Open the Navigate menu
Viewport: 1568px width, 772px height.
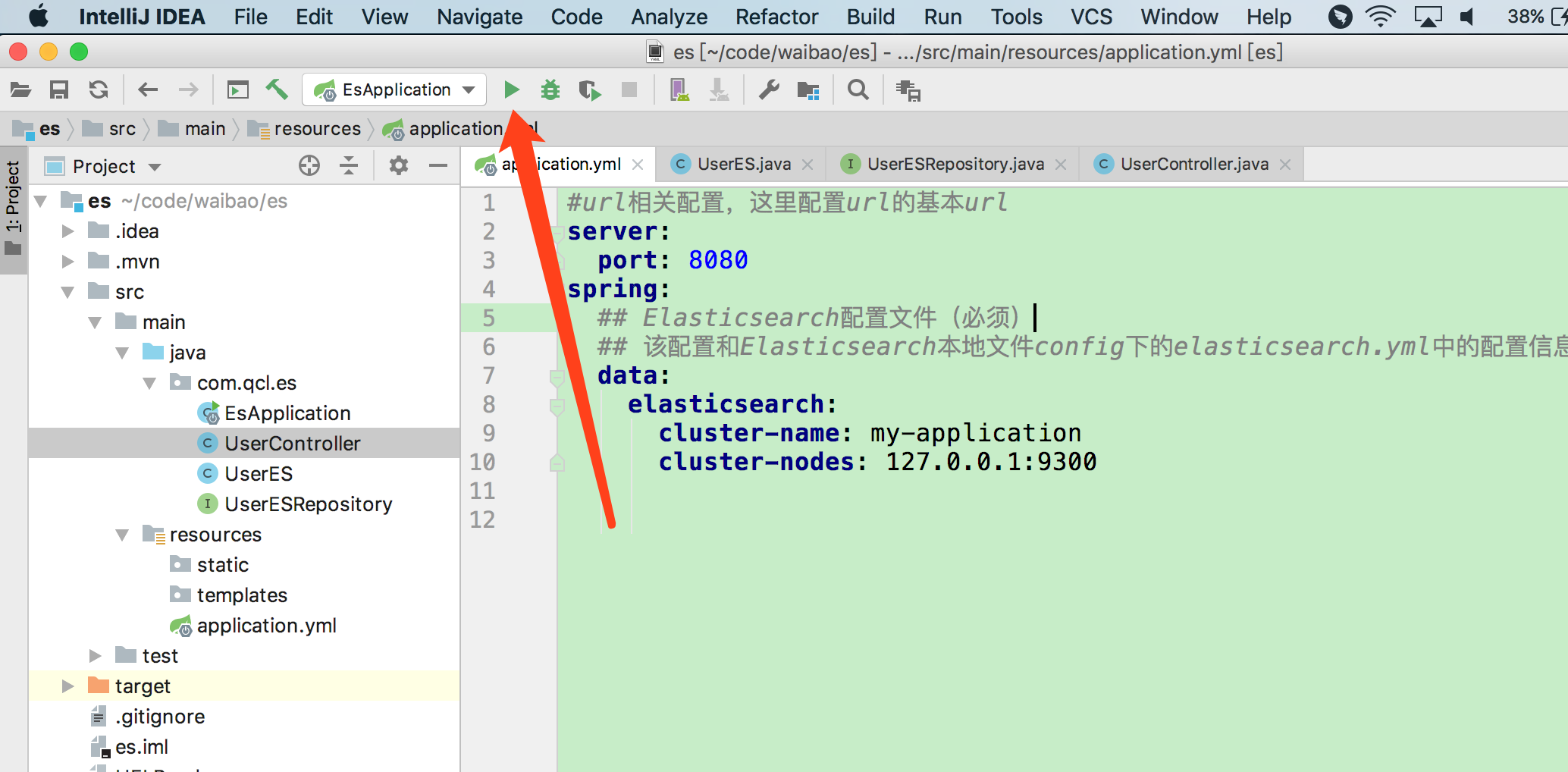pyautogui.click(x=480, y=17)
